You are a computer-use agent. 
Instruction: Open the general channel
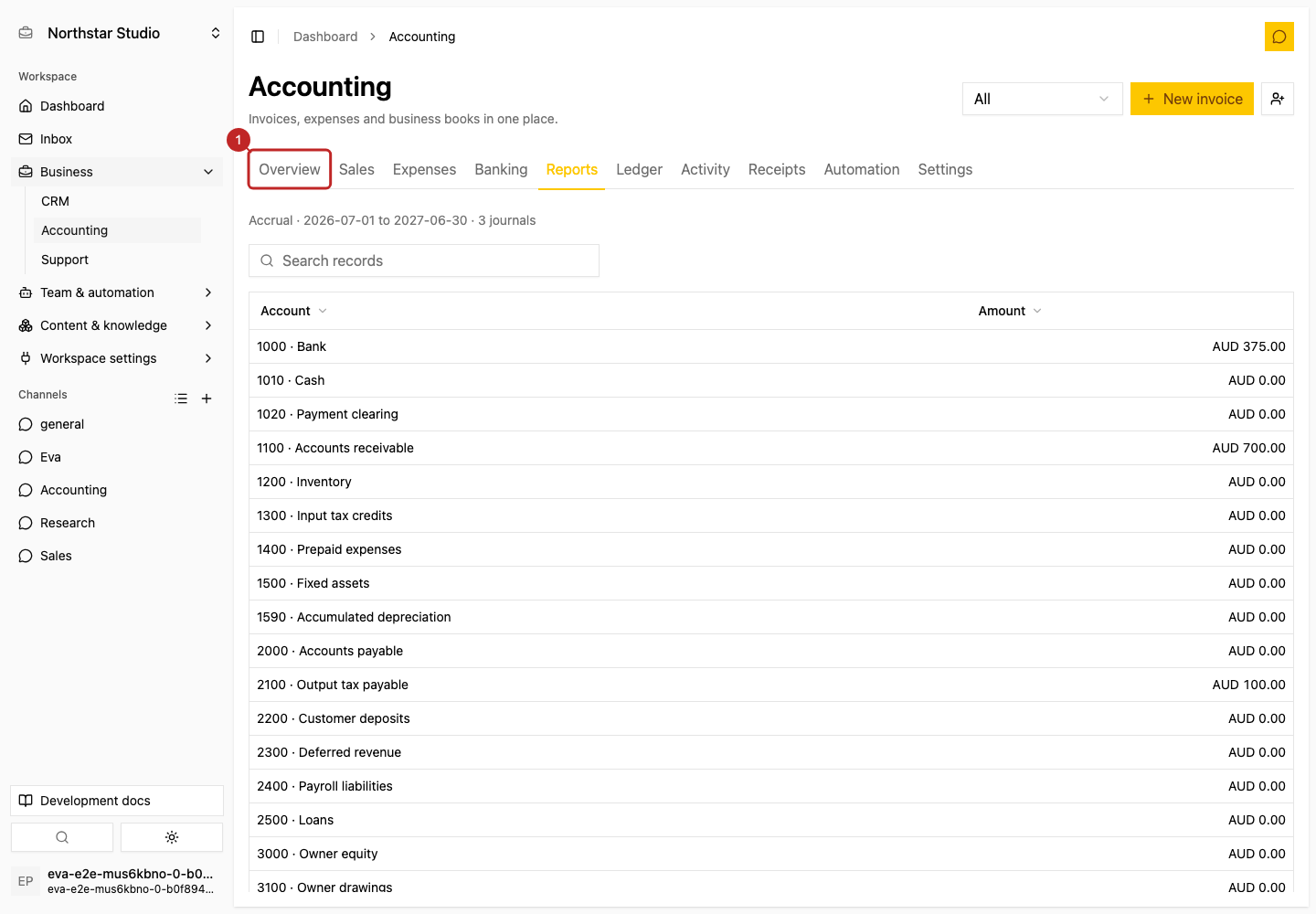pyautogui.click(x=117, y=424)
